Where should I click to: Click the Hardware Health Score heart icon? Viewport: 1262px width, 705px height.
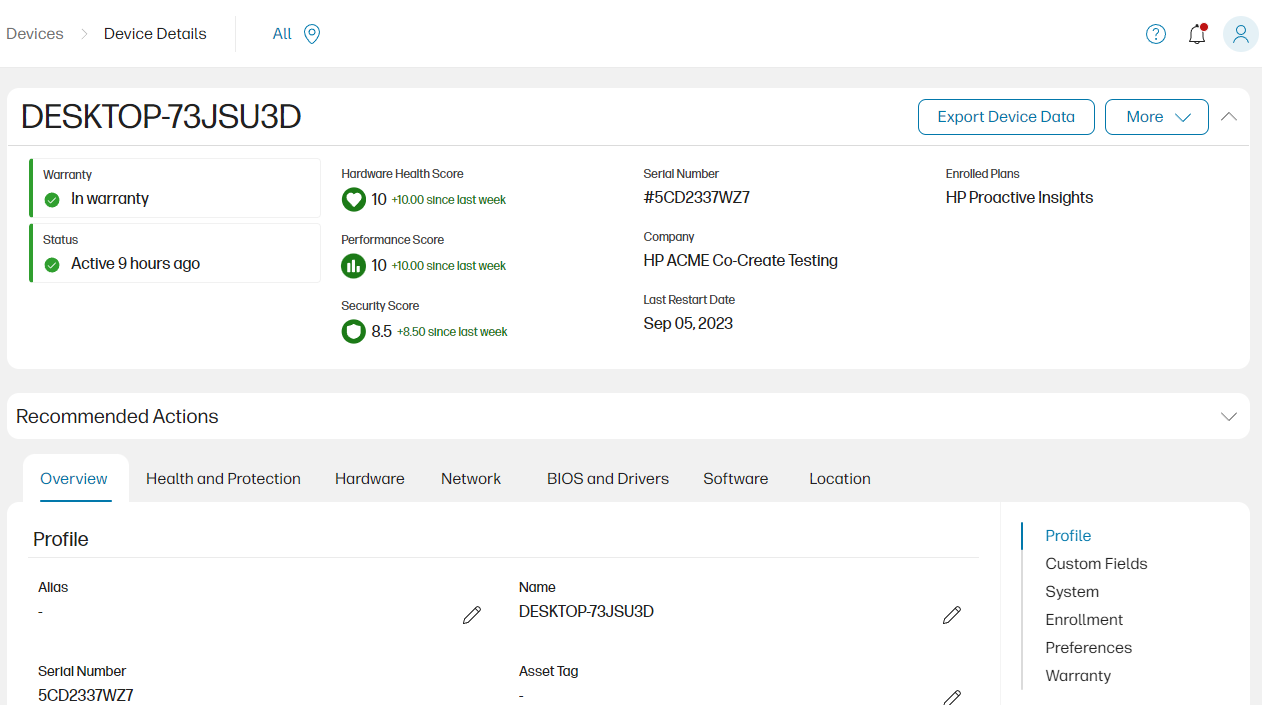[x=353, y=199]
